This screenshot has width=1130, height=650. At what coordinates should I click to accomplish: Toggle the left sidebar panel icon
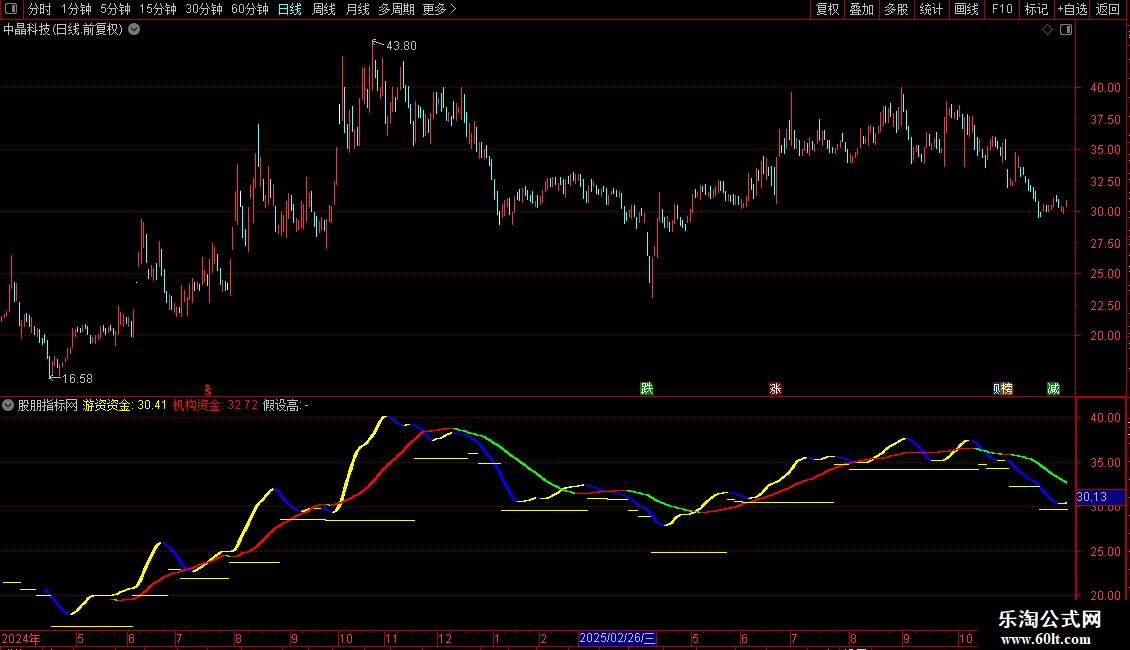click(x=11, y=10)
